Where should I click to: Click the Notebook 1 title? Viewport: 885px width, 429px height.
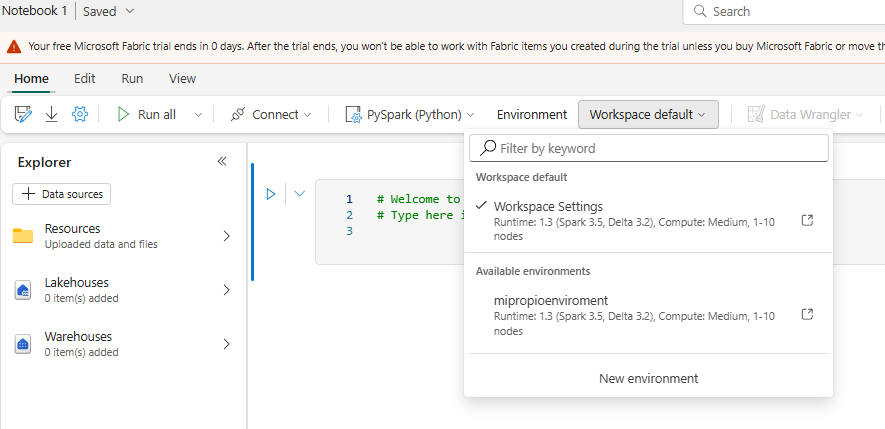(34, 11)
